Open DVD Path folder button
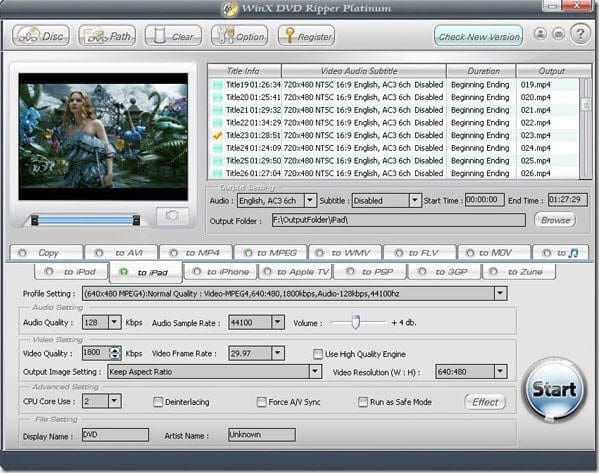Screen dimensions: 599x473 click(107, 36)
